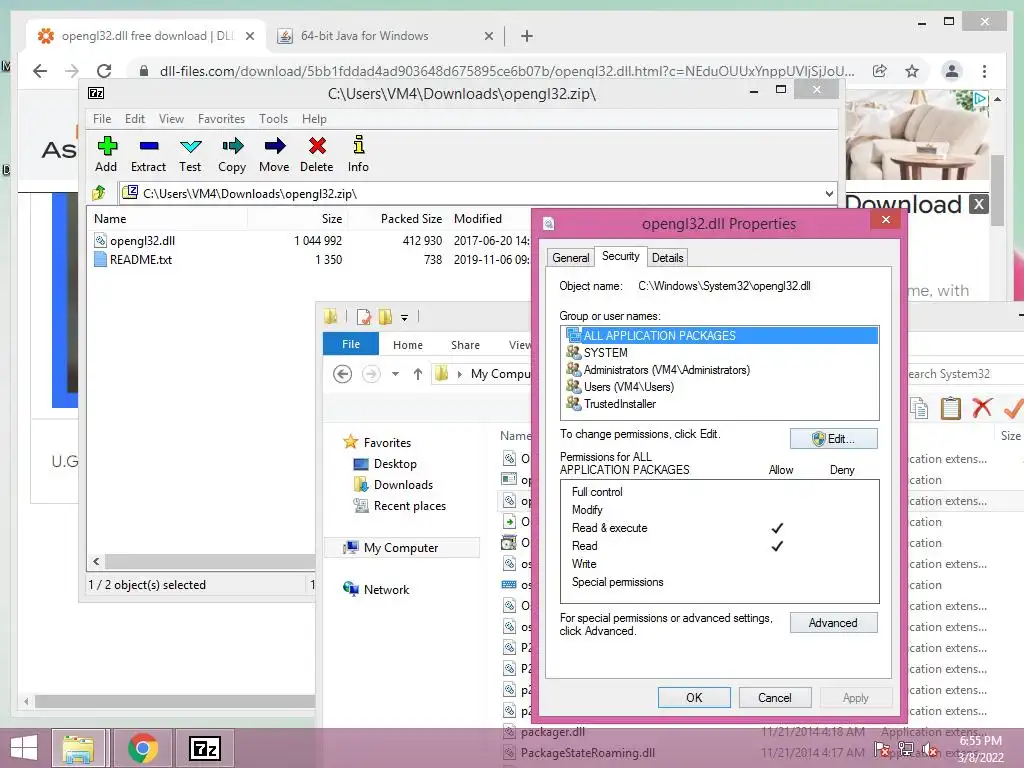Open the Explorer Home ribbon tab
Screen dimensions: 1024x768
coord(408,345)
